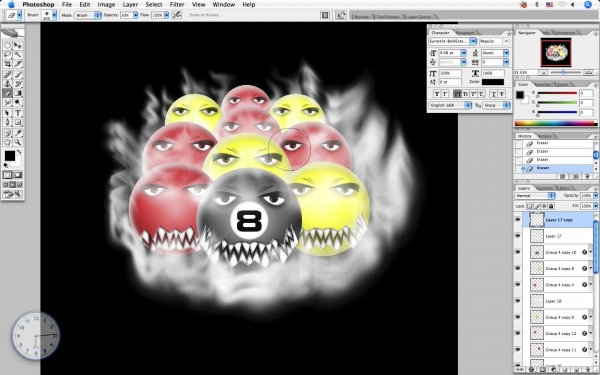Viewport: 600px width, 375px height.
Task: Open the font size dropdown
Action: [x=463, y=53]
